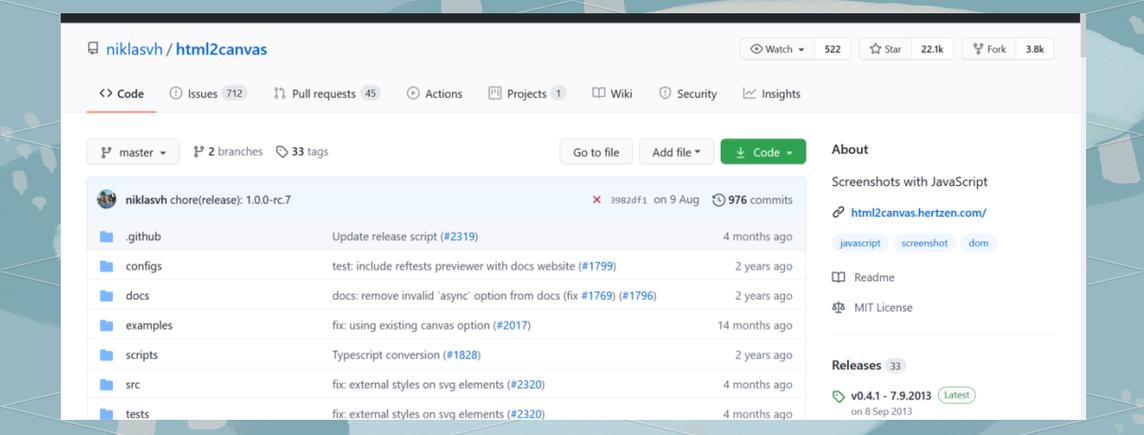The width and height of the screenshot is (1144, 435).
Task: Click the folder icon next to scripts
Action: click(107, 355)
